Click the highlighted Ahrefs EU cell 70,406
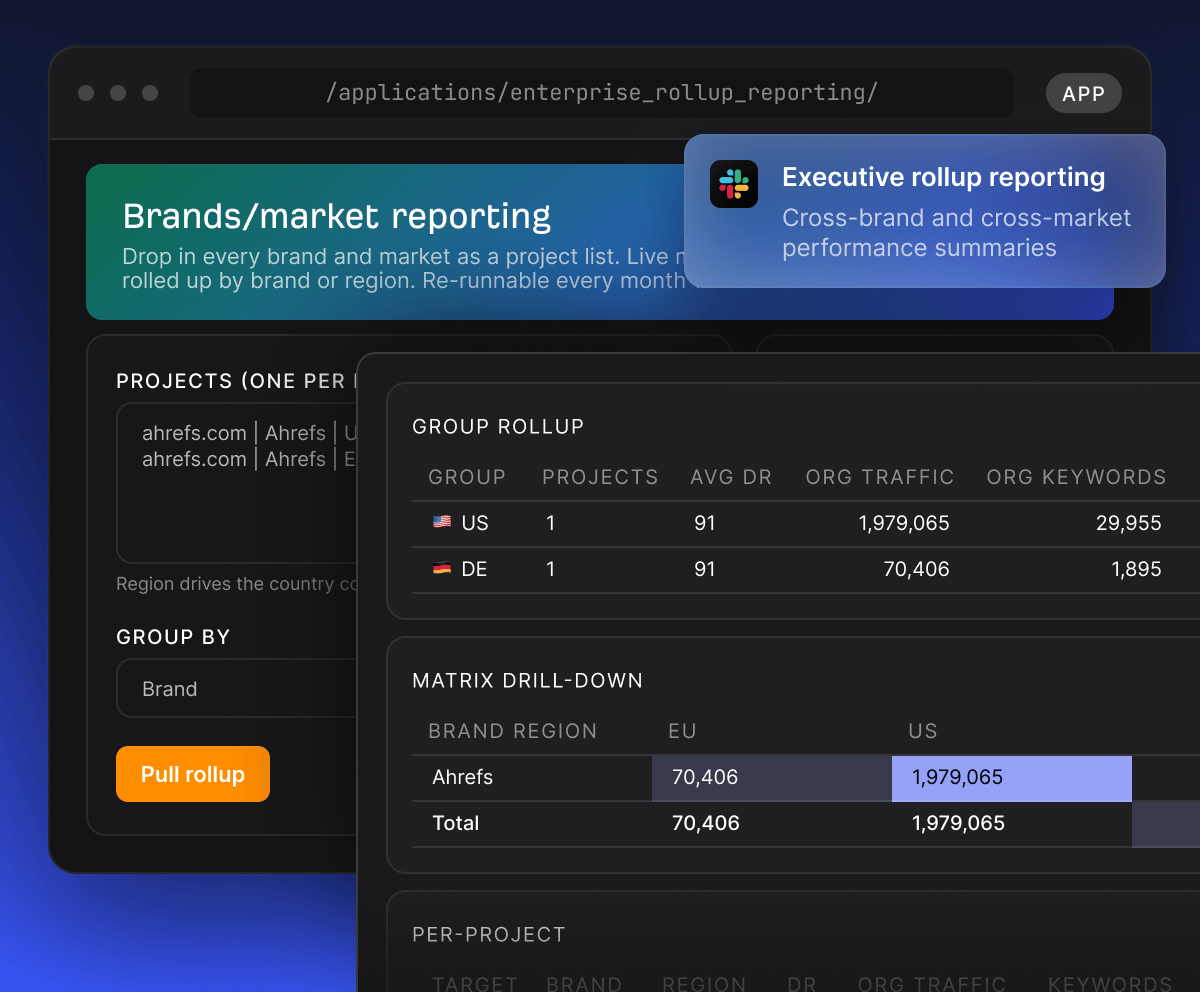Viewport: 1200px width, 992px height. tap(772, 778)
